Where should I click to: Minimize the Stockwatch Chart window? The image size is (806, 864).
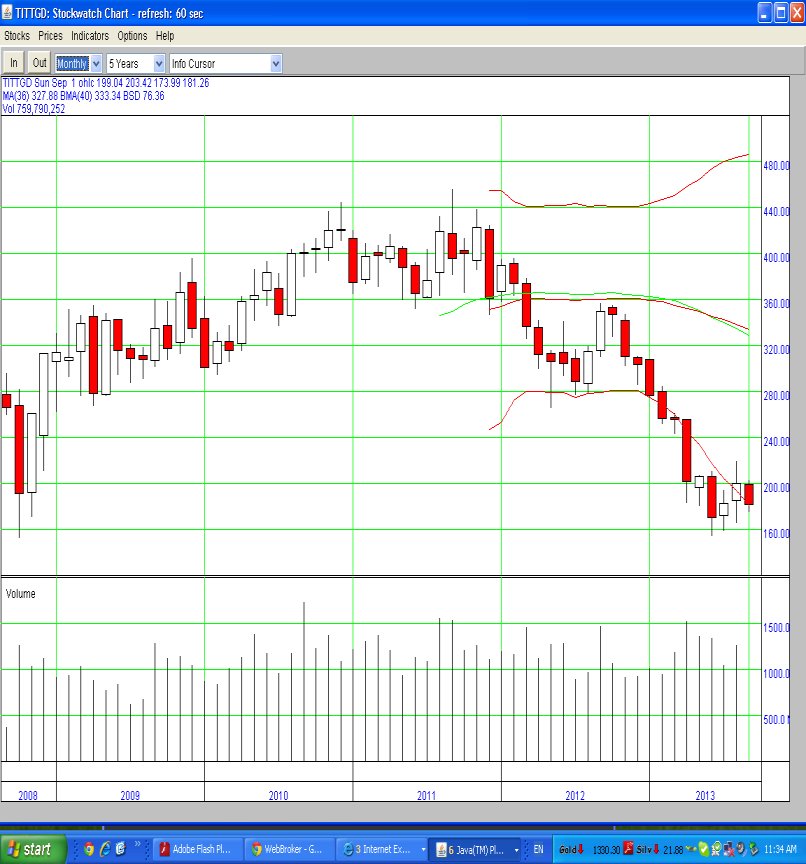point(764,12)
